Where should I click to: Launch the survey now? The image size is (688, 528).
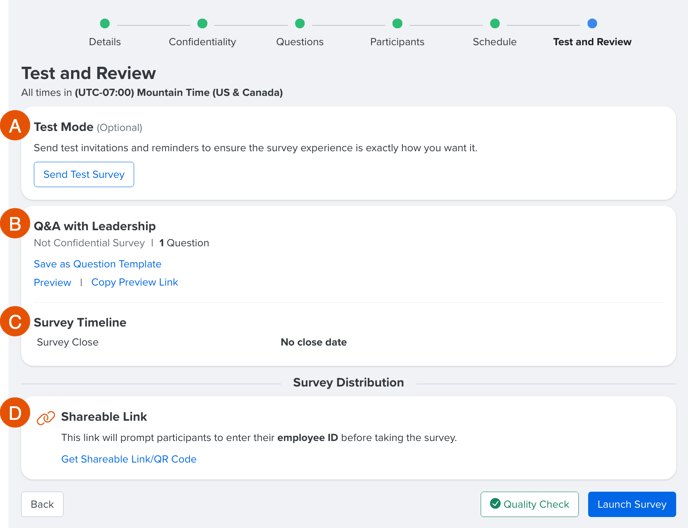point(632,504)
